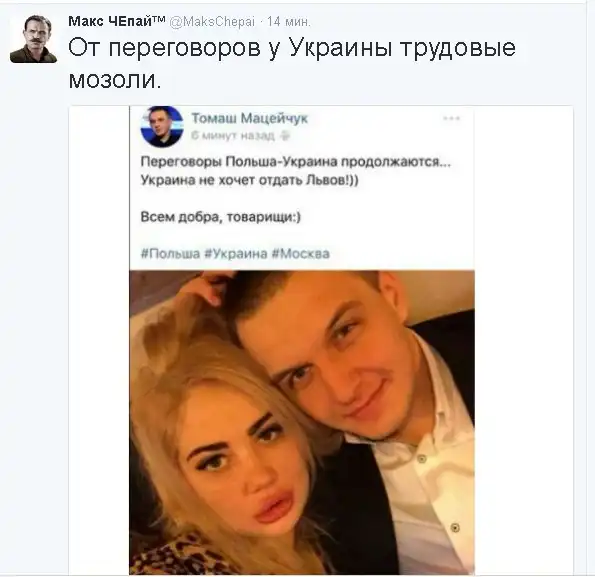The height and width of the screenshot is (577, 595).
Task: Click the 6 минут назад post timestamp
Action: 233,135
